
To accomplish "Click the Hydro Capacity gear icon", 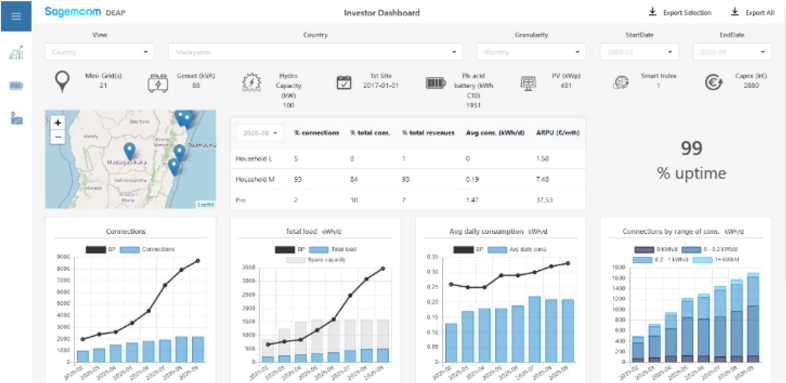I will pyautogui.click(x=252, y=83).
